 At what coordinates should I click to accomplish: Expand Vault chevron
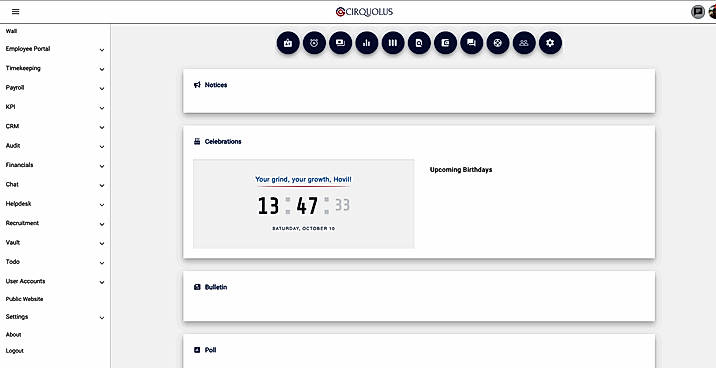tap(102, 244)
